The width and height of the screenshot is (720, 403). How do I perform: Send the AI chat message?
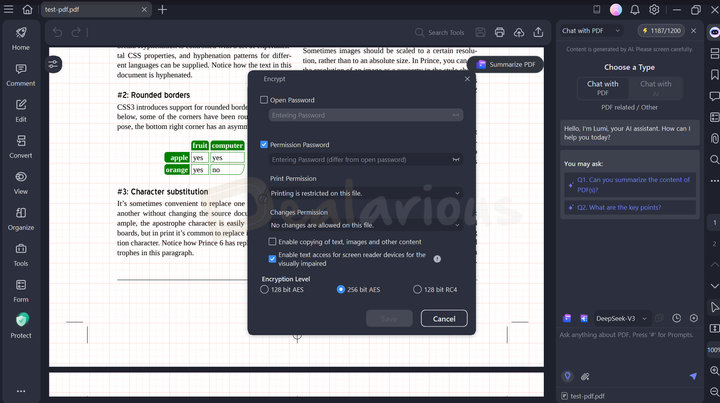click(x=693, y=376)
